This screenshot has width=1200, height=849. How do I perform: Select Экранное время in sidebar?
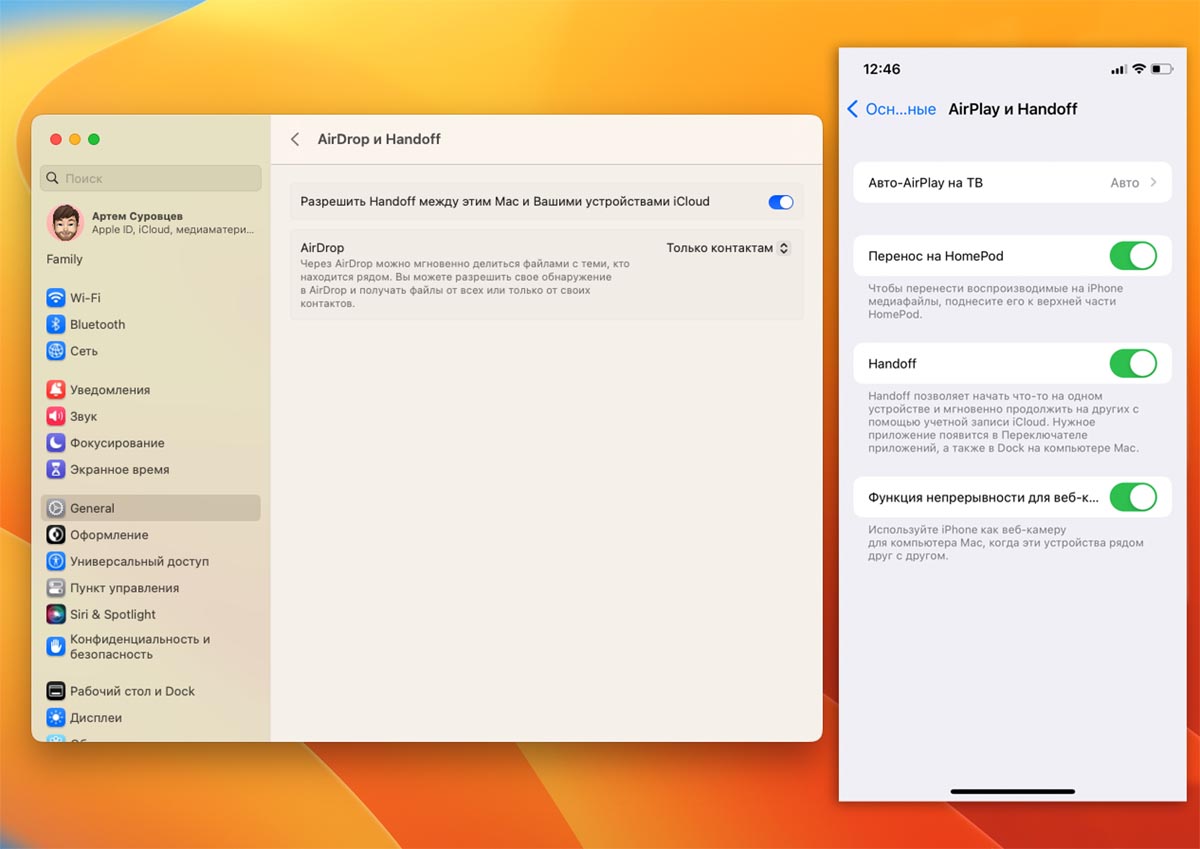coord(151,470)
